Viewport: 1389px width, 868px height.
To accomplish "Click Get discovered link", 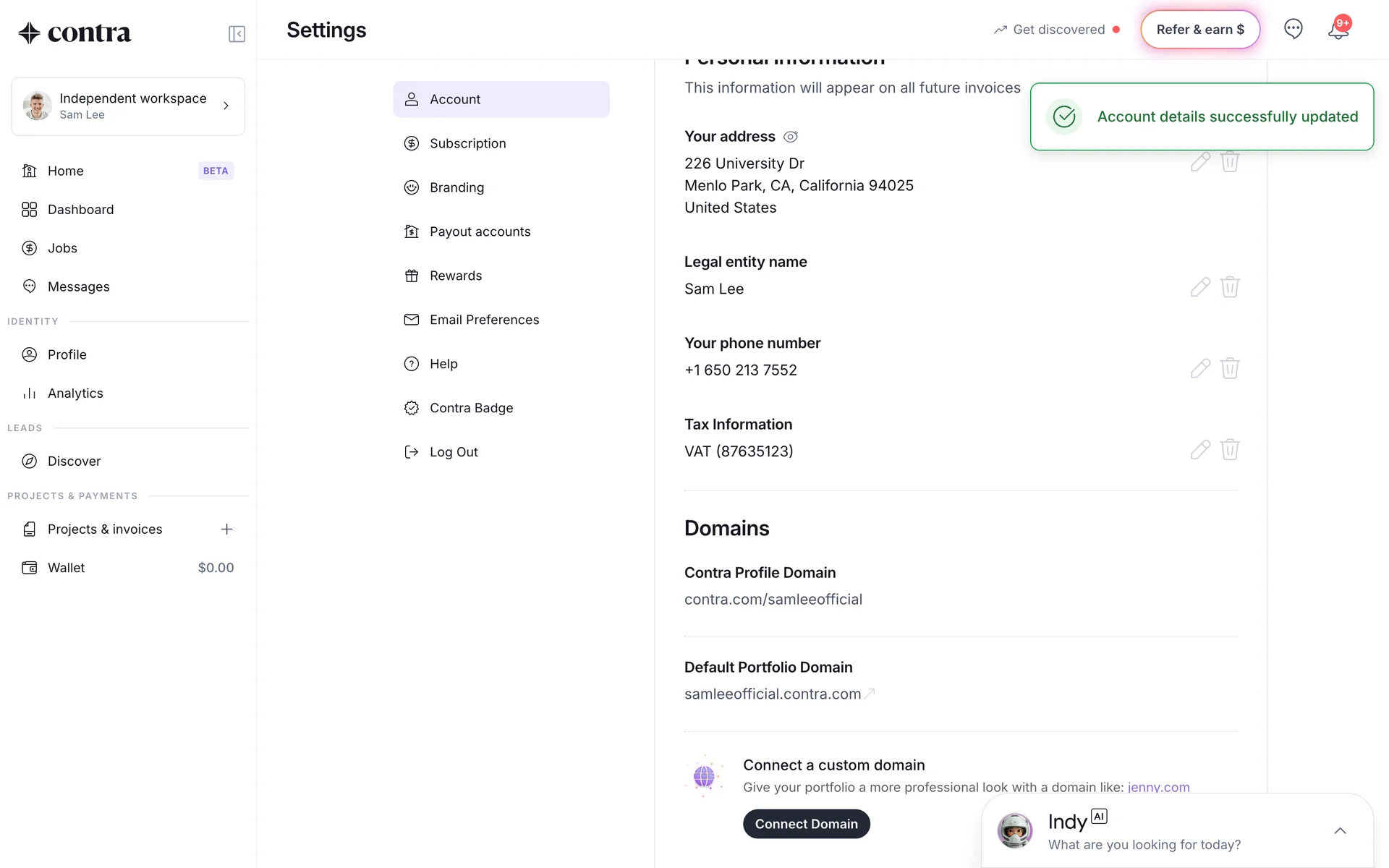I will [1058, 30].
